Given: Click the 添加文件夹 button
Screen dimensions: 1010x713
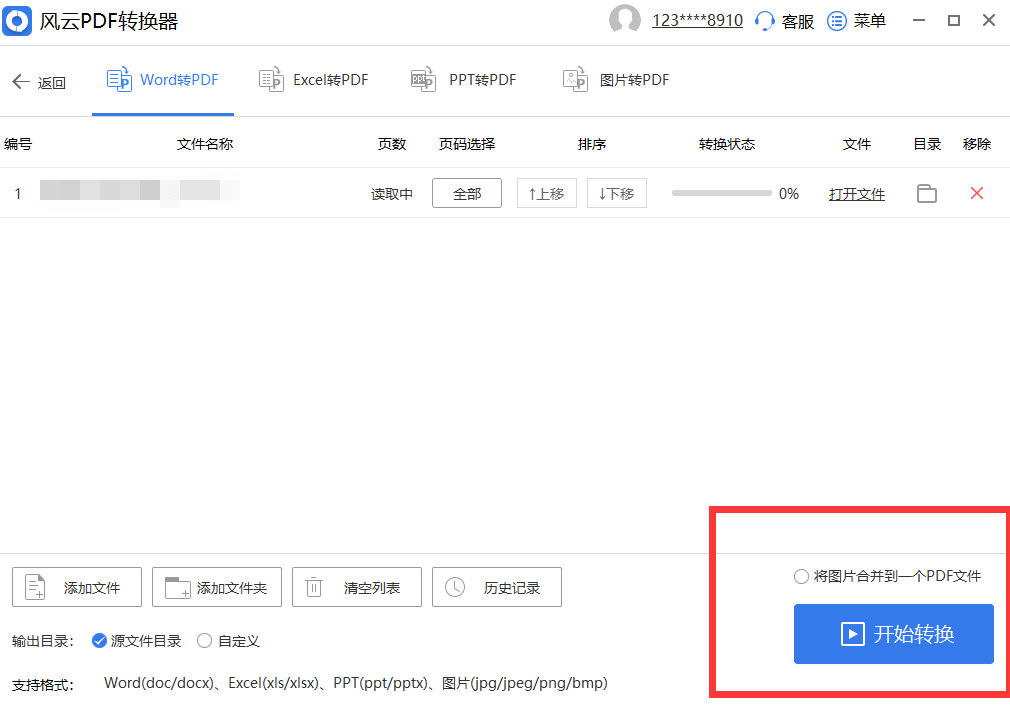Looking at the screenshot, I should coord(216,587).
